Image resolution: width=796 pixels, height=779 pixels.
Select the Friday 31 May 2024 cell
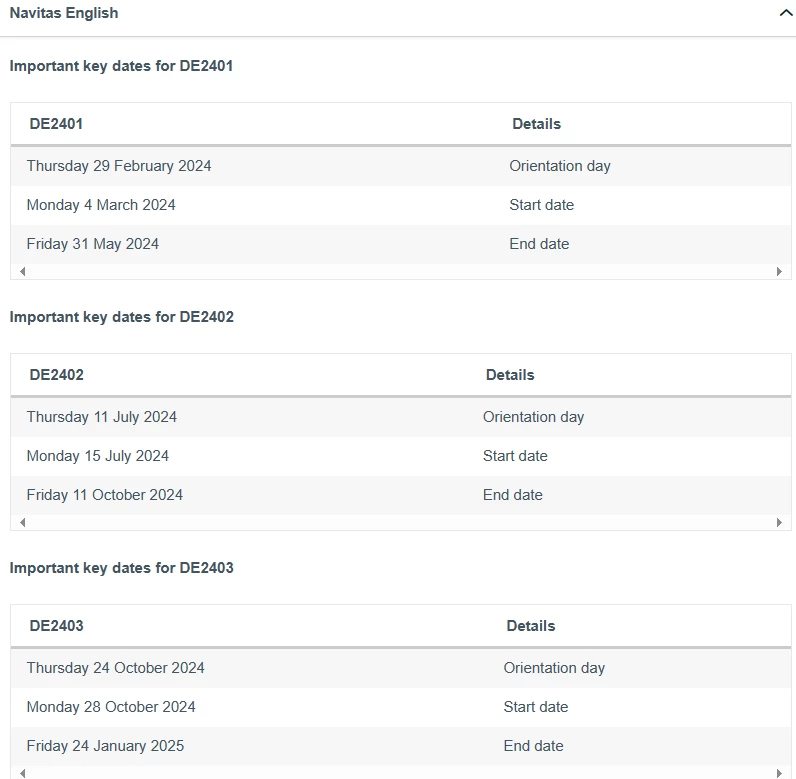click(92, 244)
